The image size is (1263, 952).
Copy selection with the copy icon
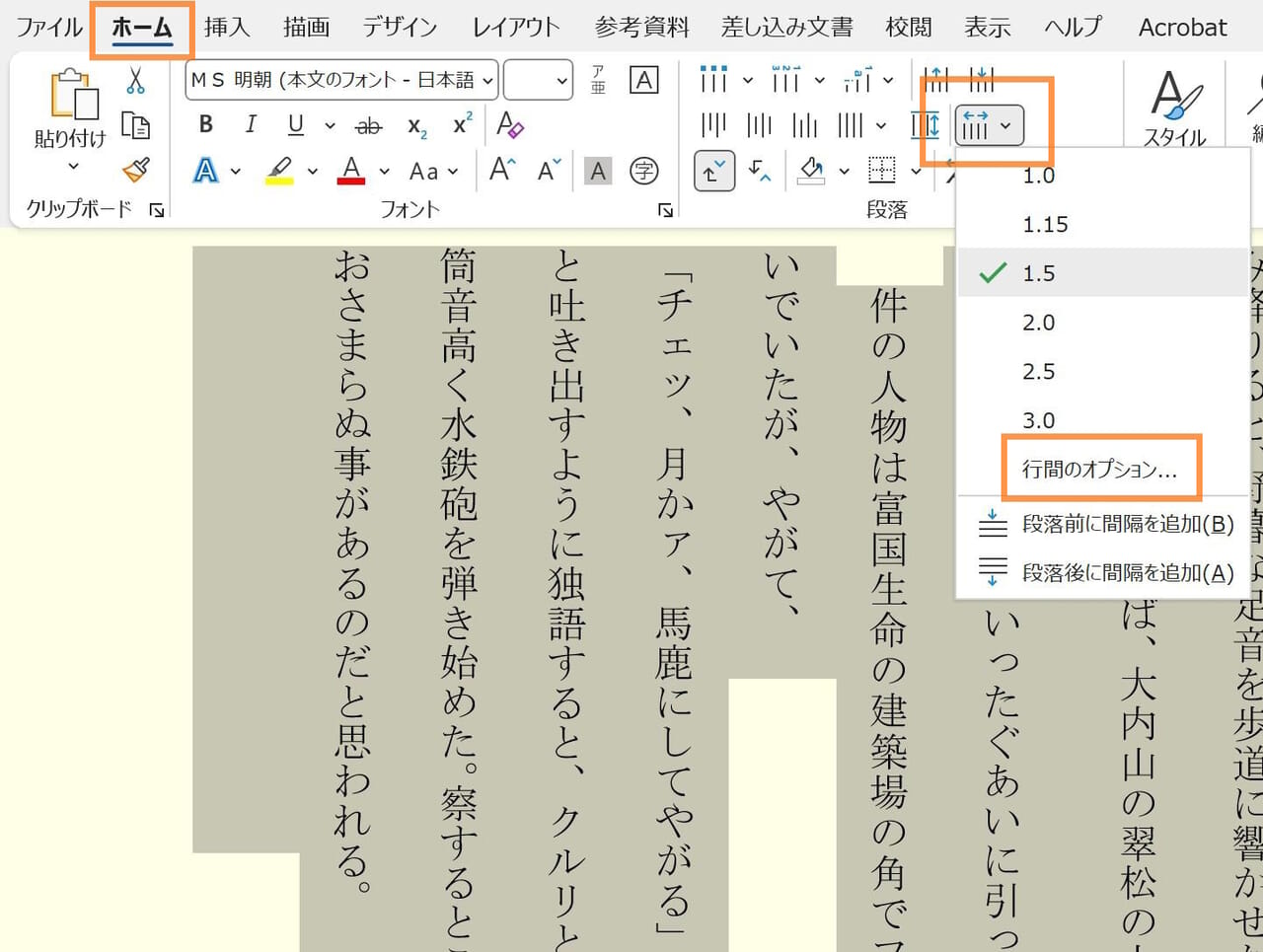click(136, 125)
